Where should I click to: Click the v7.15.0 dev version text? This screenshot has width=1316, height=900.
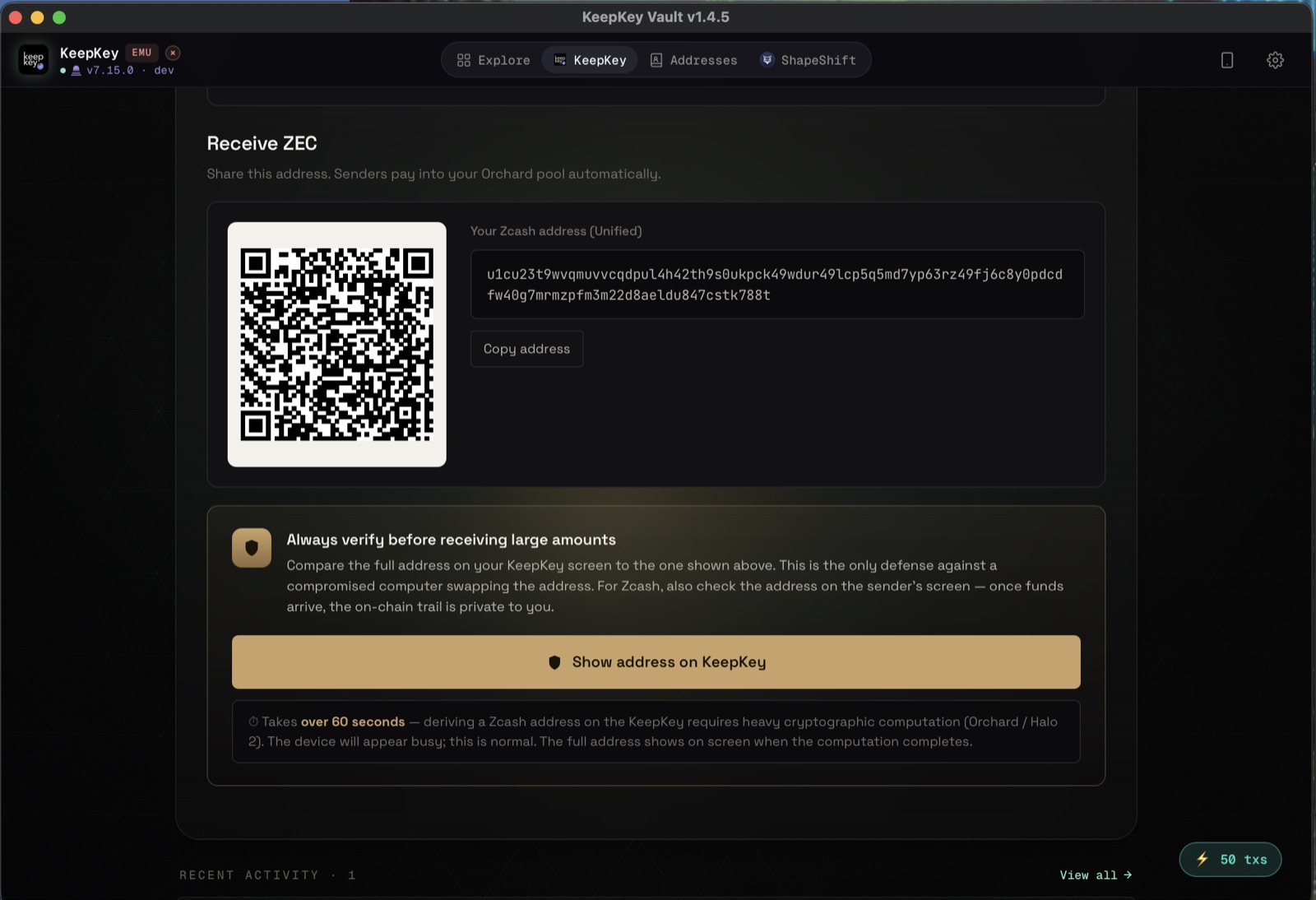click(x=130, y=71)
